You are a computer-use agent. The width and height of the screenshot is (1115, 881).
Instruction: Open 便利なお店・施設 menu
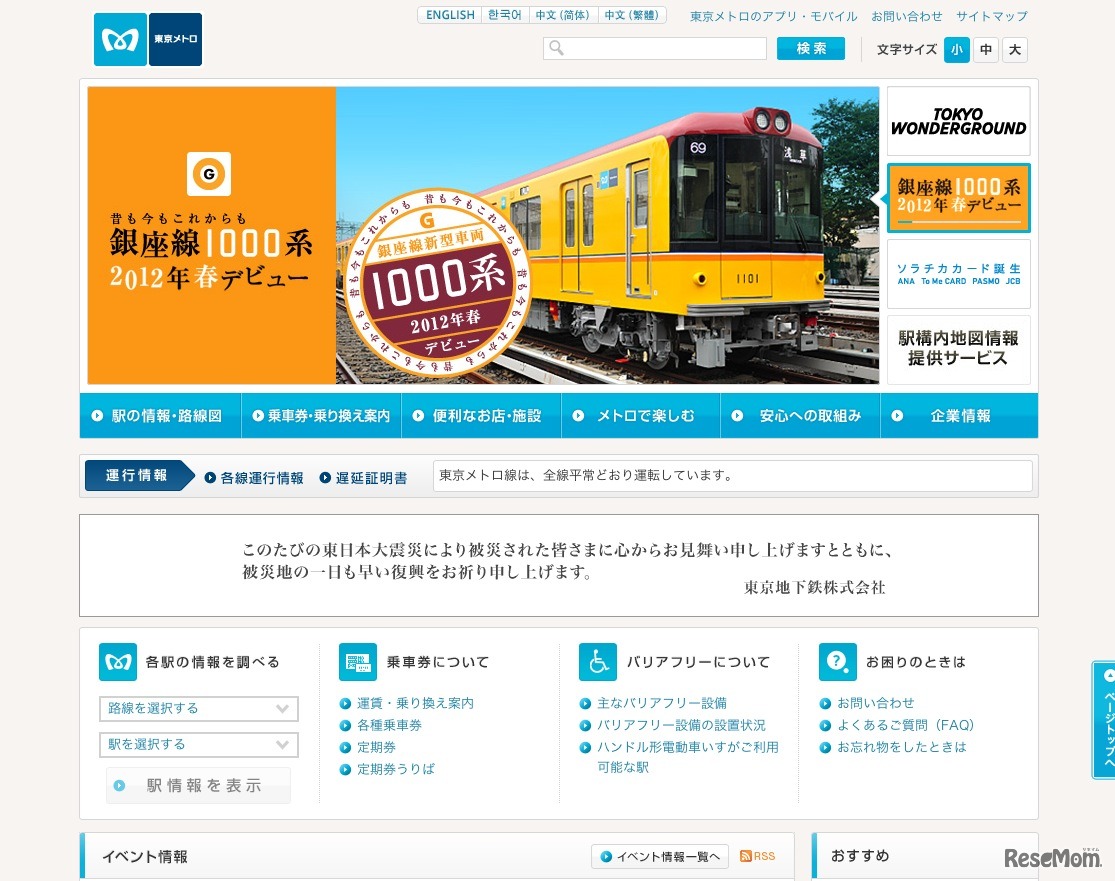pos(481,416)
